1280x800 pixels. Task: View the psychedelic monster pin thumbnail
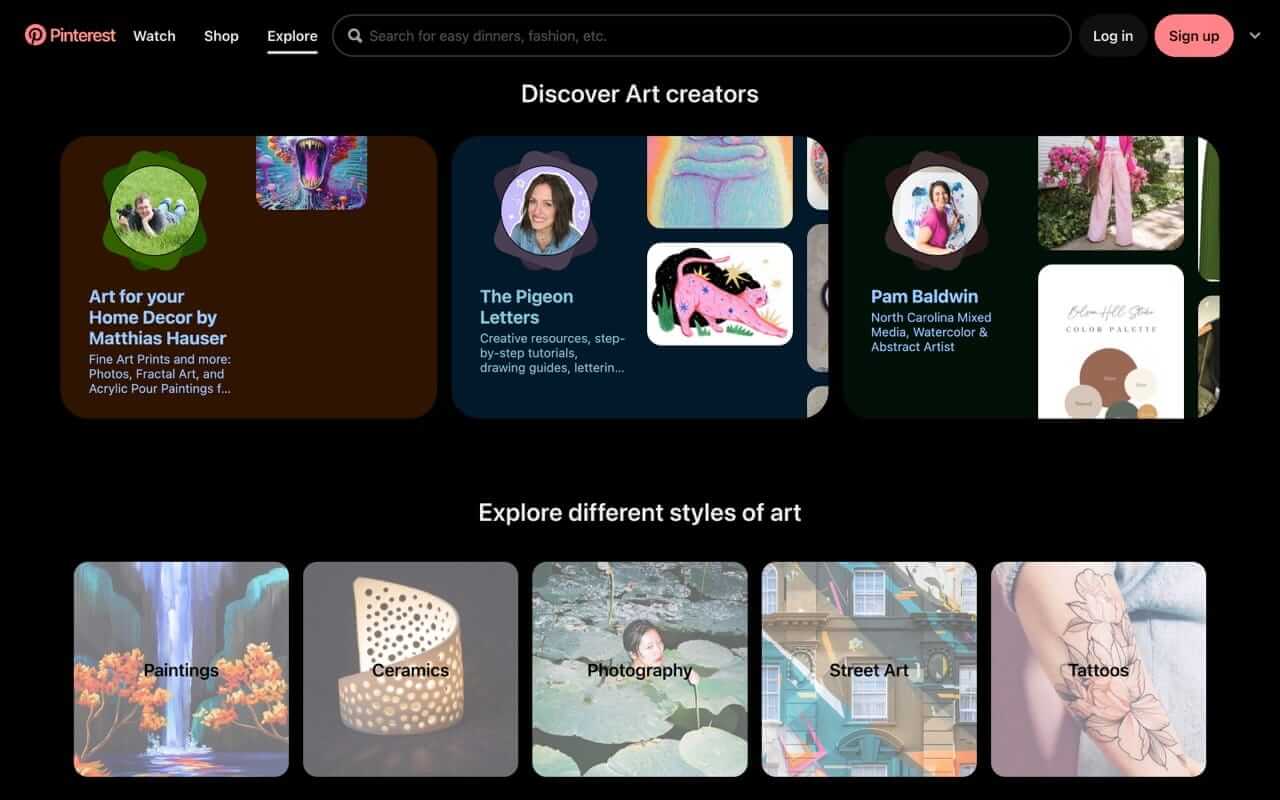pos(311,173)
